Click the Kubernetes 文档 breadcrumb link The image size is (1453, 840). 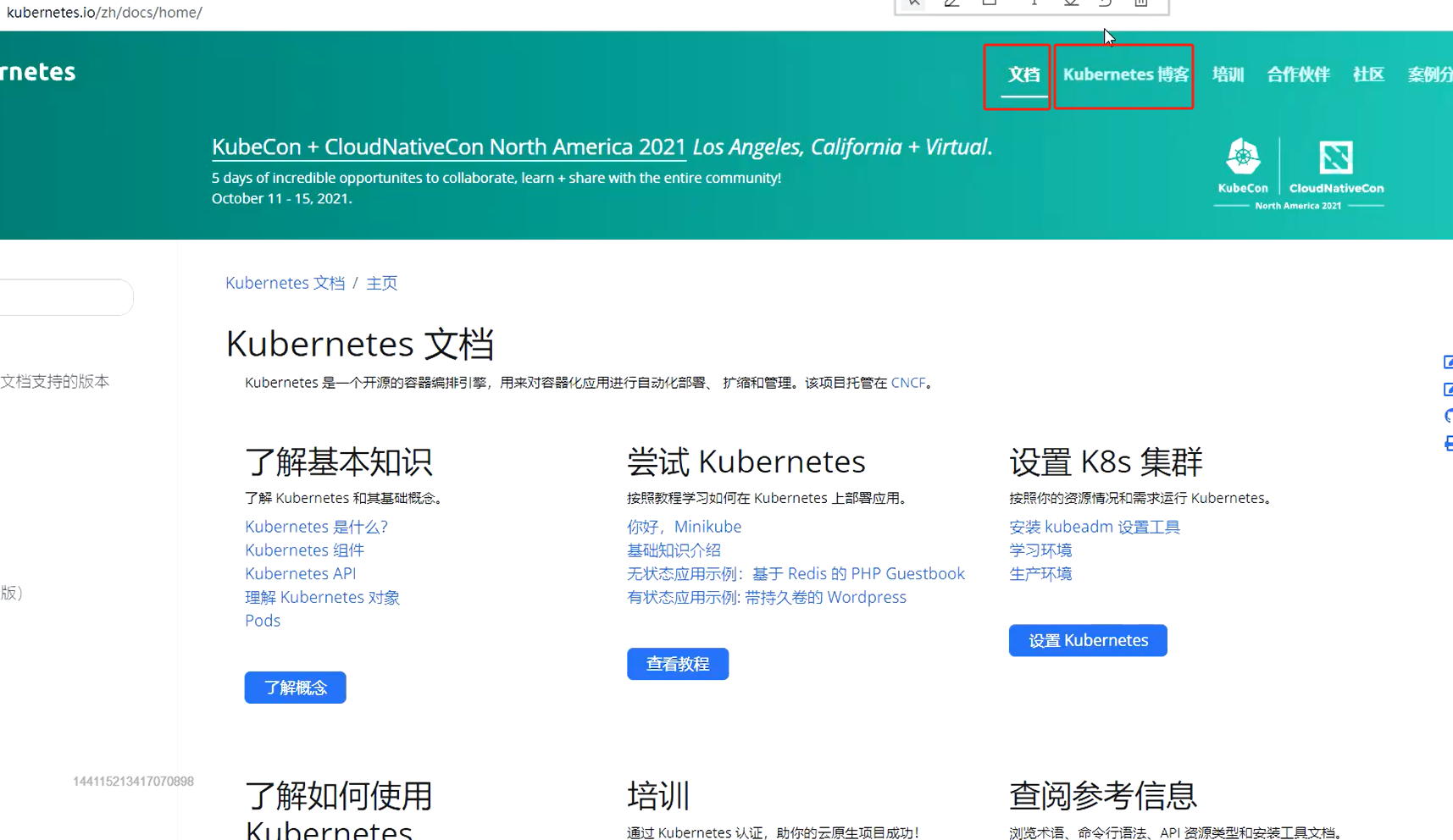tap(286, 283)
